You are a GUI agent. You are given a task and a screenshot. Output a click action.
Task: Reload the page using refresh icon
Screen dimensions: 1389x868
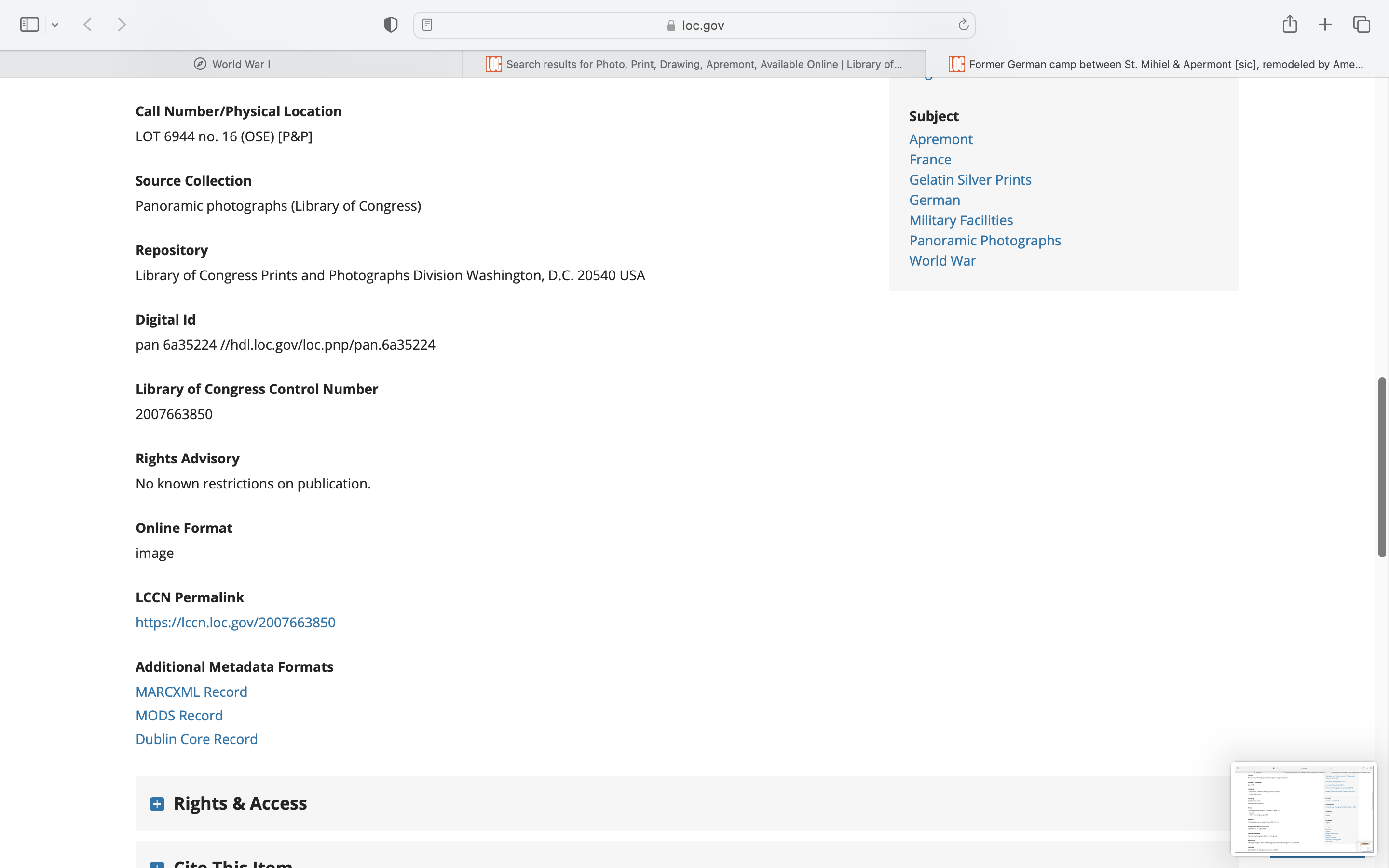tap(963, 25)
